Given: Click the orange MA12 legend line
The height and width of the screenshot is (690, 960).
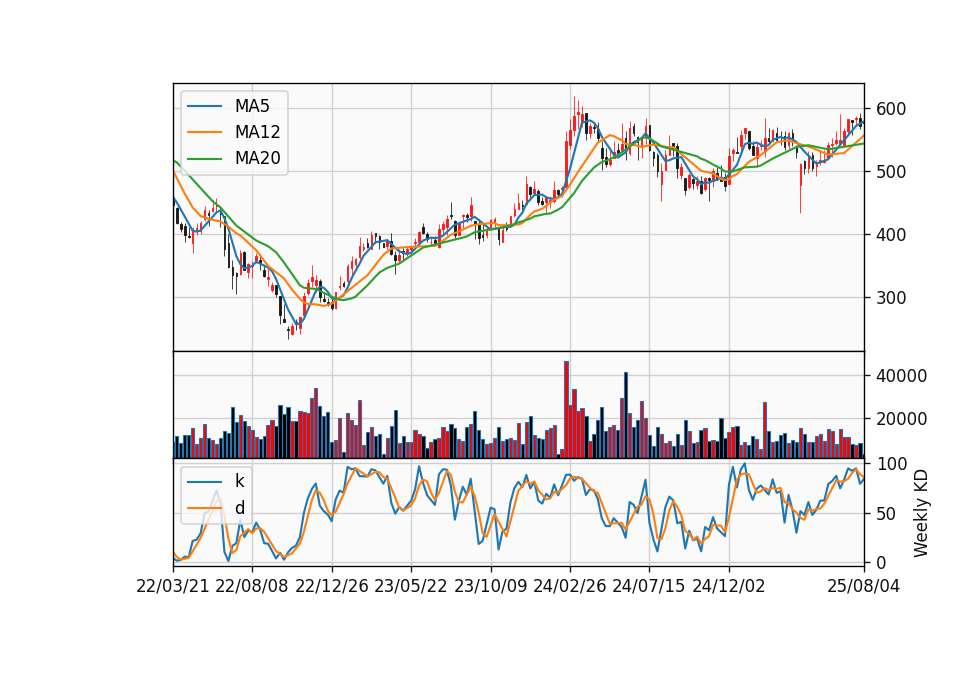Looking at the screenshot, I should [x=204, y=132].
